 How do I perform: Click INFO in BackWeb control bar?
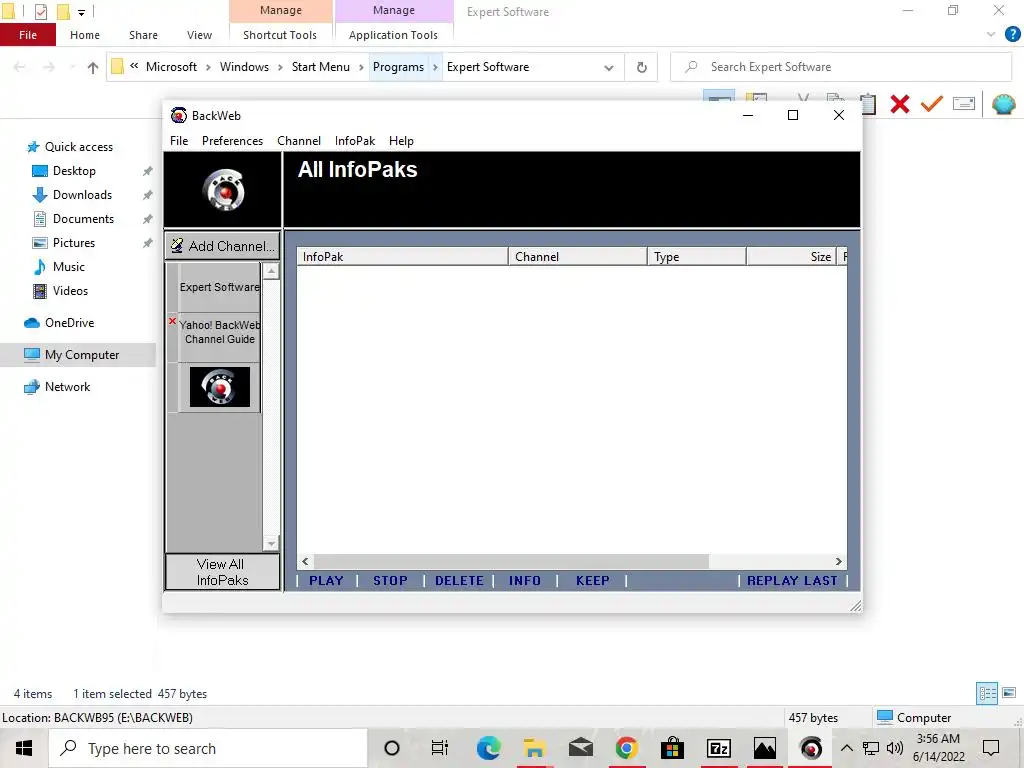pos(524,581)
